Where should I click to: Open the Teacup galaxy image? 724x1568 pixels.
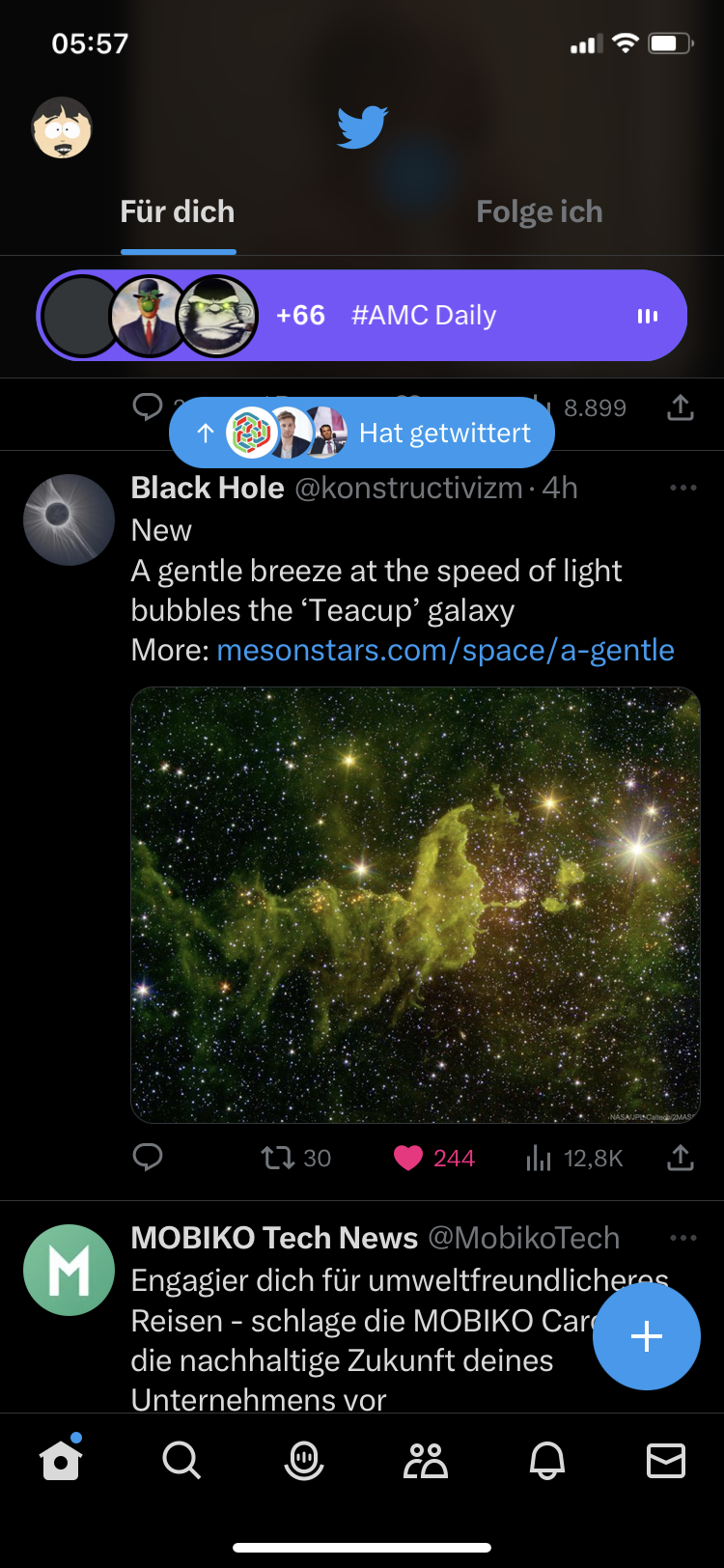coord(415,905)
